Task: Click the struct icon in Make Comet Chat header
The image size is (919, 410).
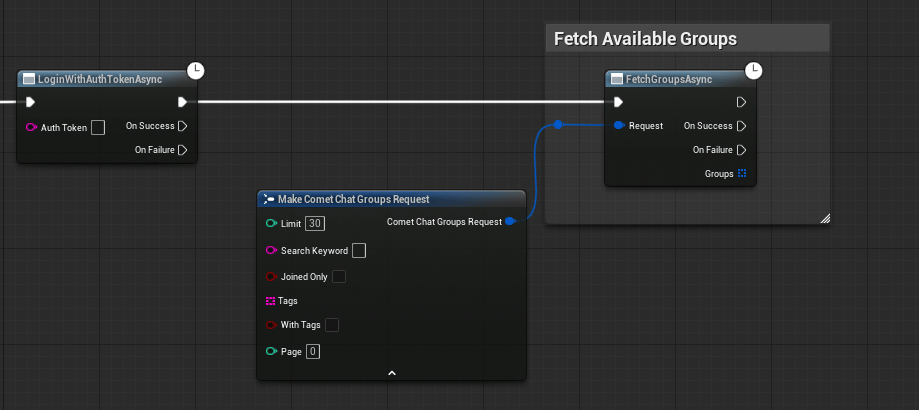Action: tap(269, 199)
